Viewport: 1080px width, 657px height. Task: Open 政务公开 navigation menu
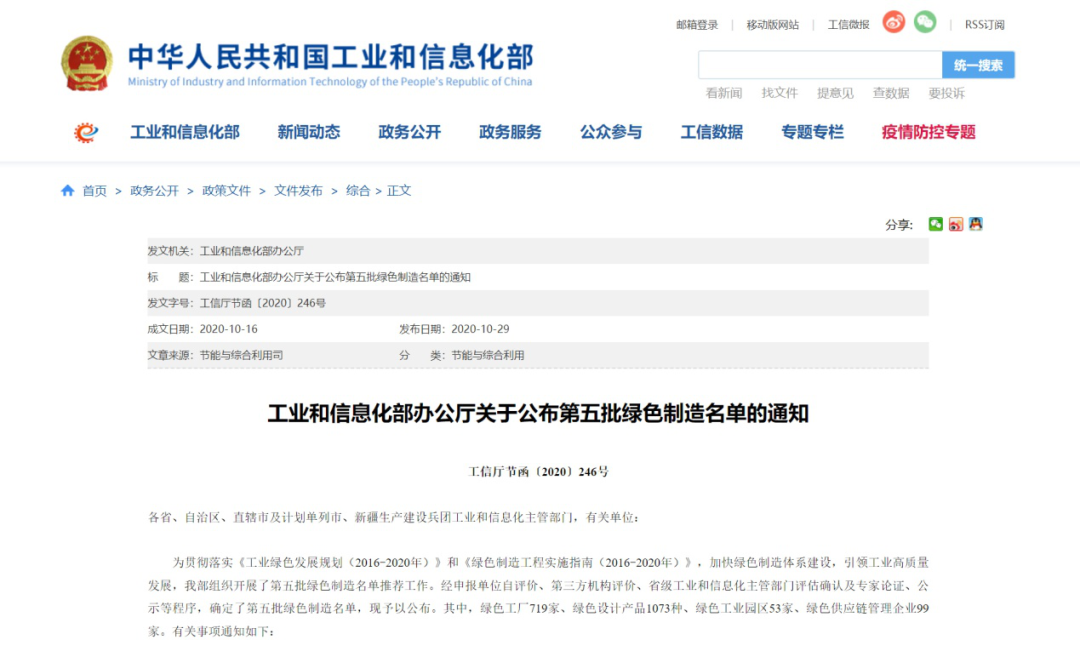pos(409,132)
